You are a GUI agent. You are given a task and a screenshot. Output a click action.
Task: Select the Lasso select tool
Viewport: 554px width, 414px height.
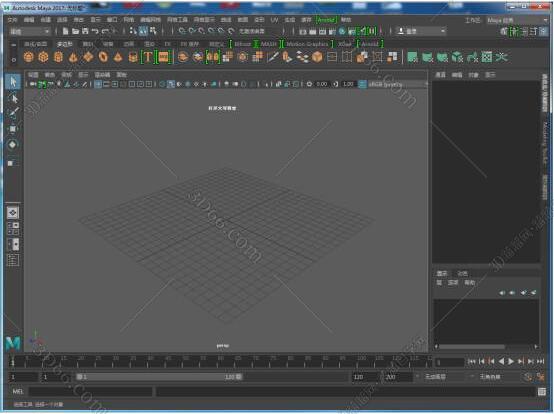click(13, 98)
